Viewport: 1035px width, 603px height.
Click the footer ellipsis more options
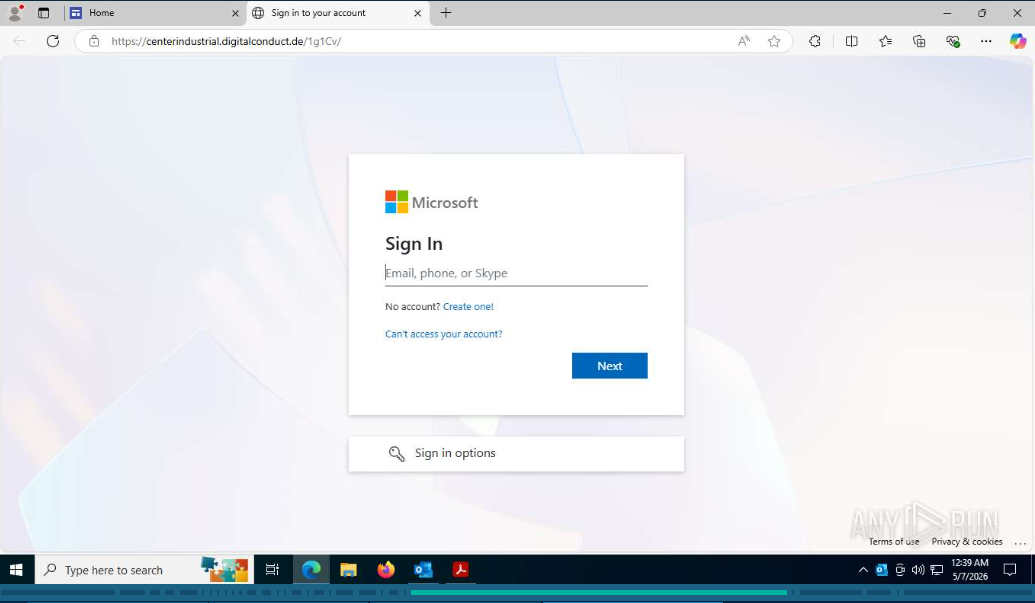[1020, 543]
